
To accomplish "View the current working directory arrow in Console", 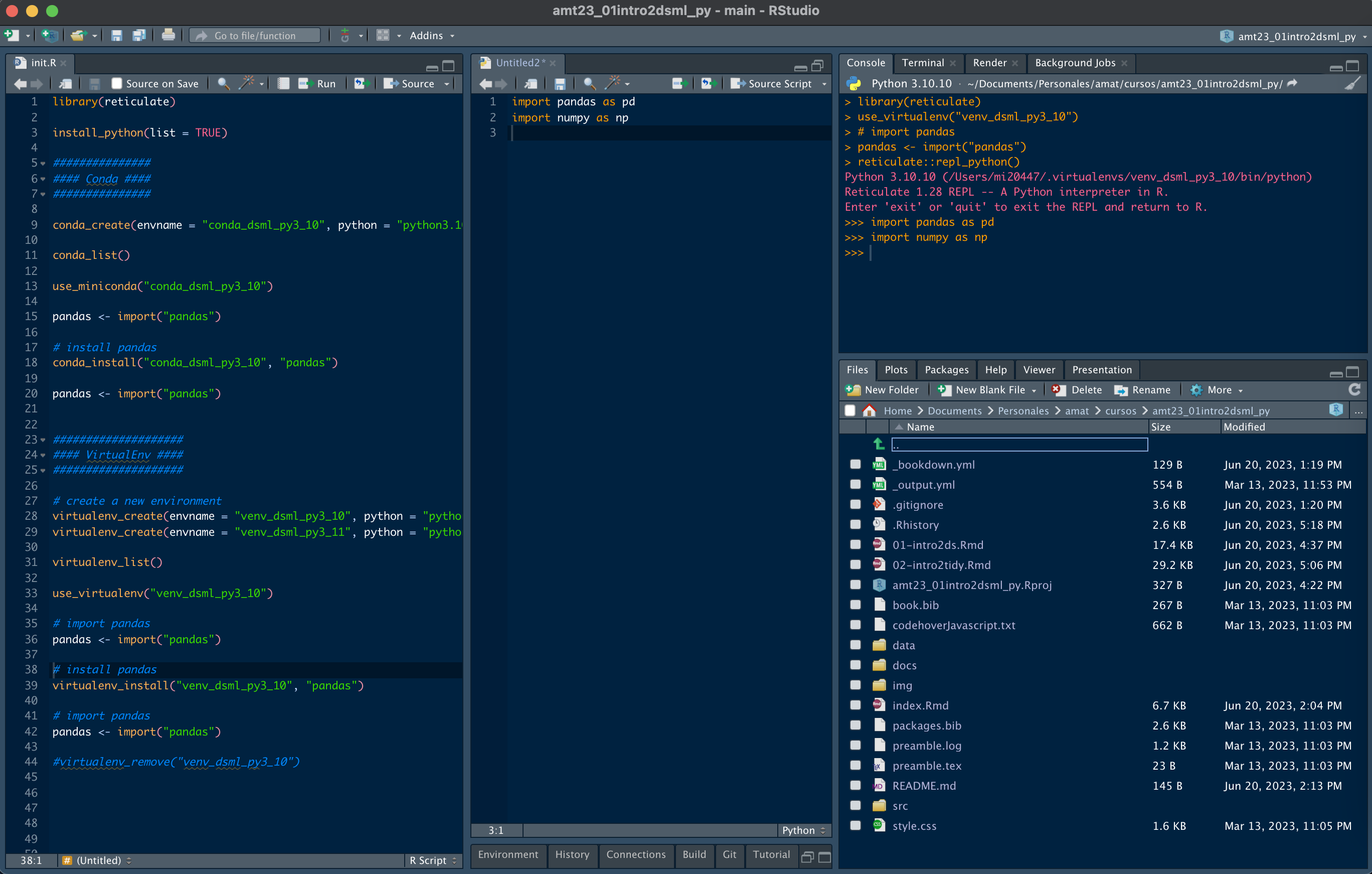I will coord(1293,83).
